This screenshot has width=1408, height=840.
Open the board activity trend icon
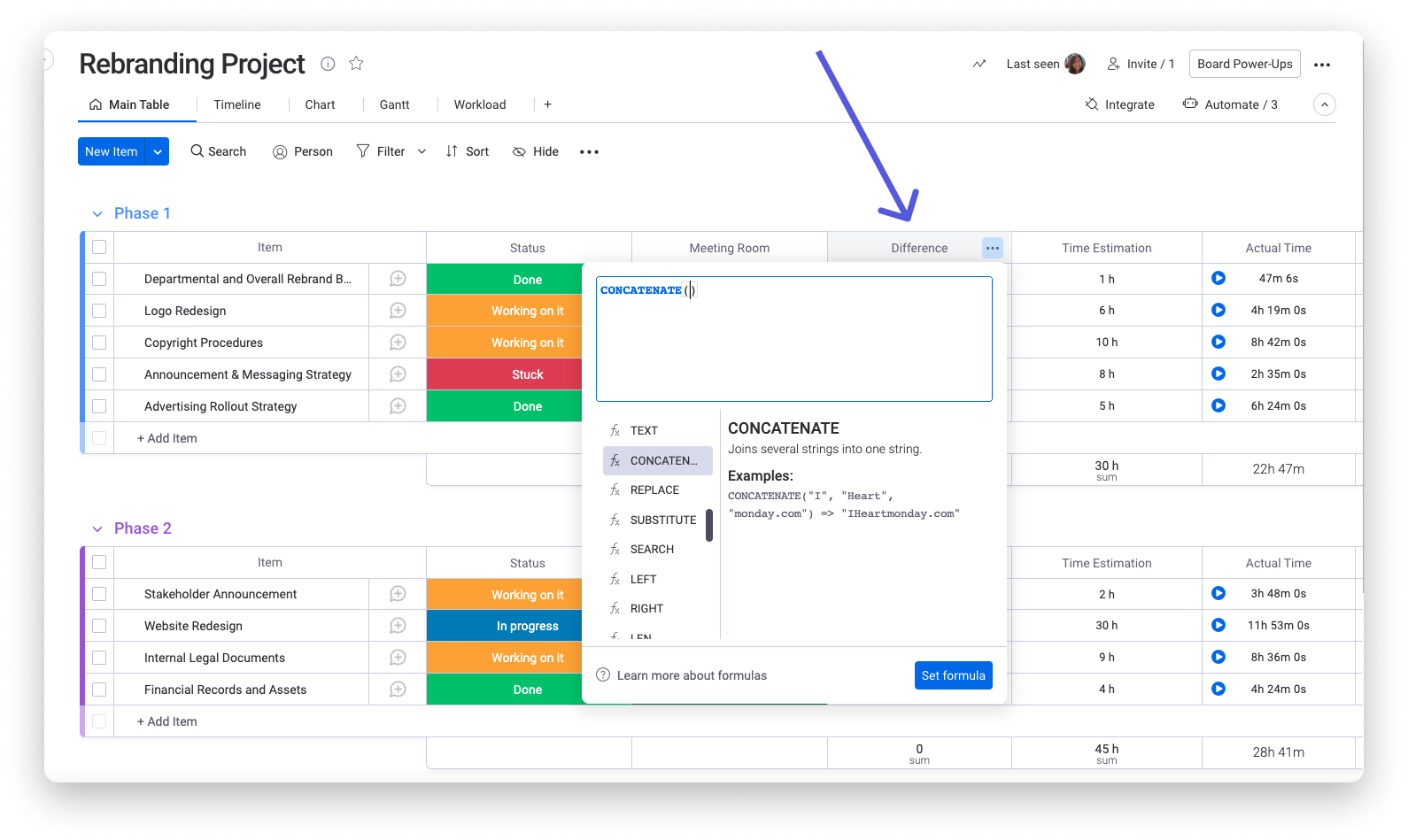coord(979,64)
